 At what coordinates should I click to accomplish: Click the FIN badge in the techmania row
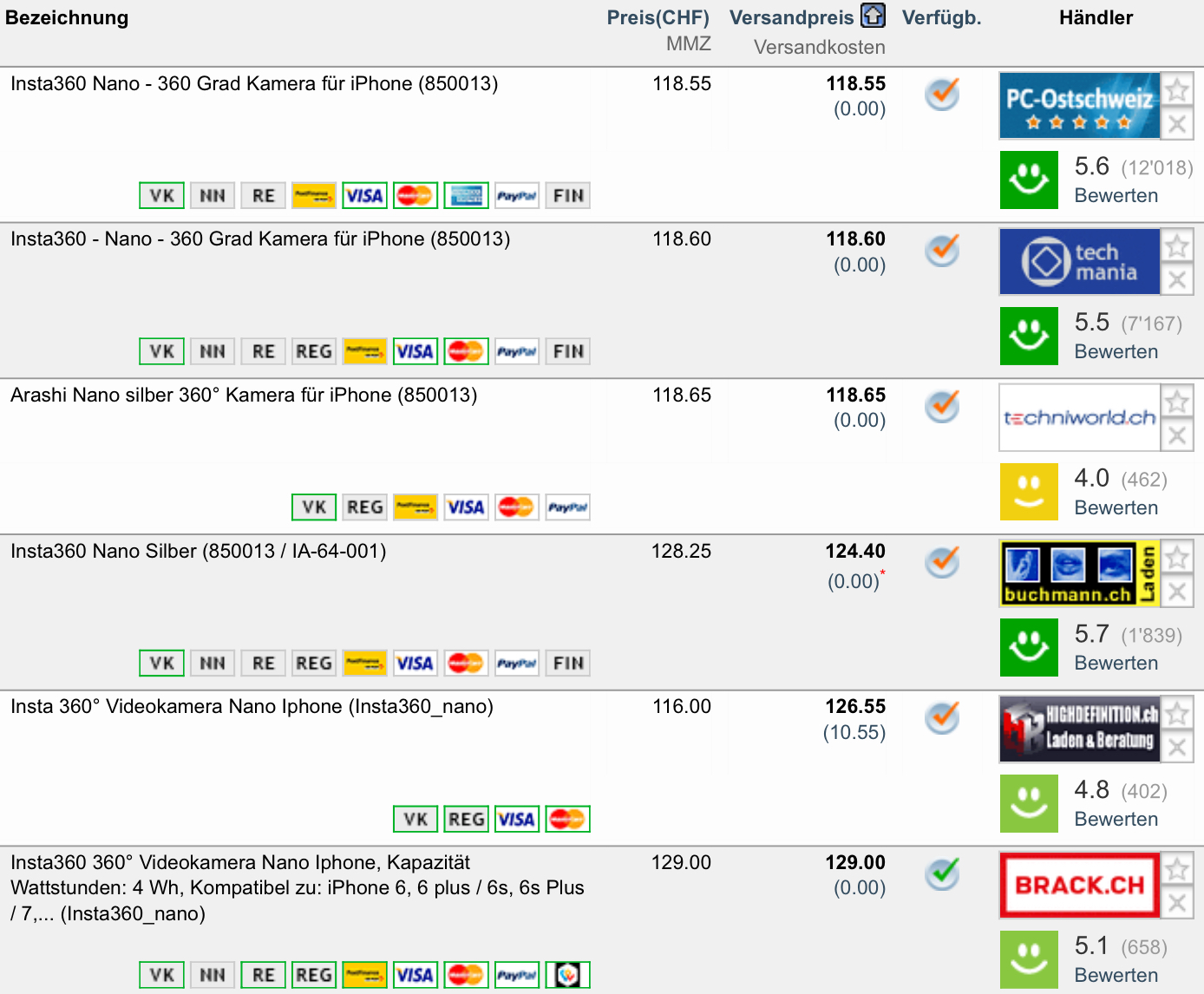tap(568, 351)
